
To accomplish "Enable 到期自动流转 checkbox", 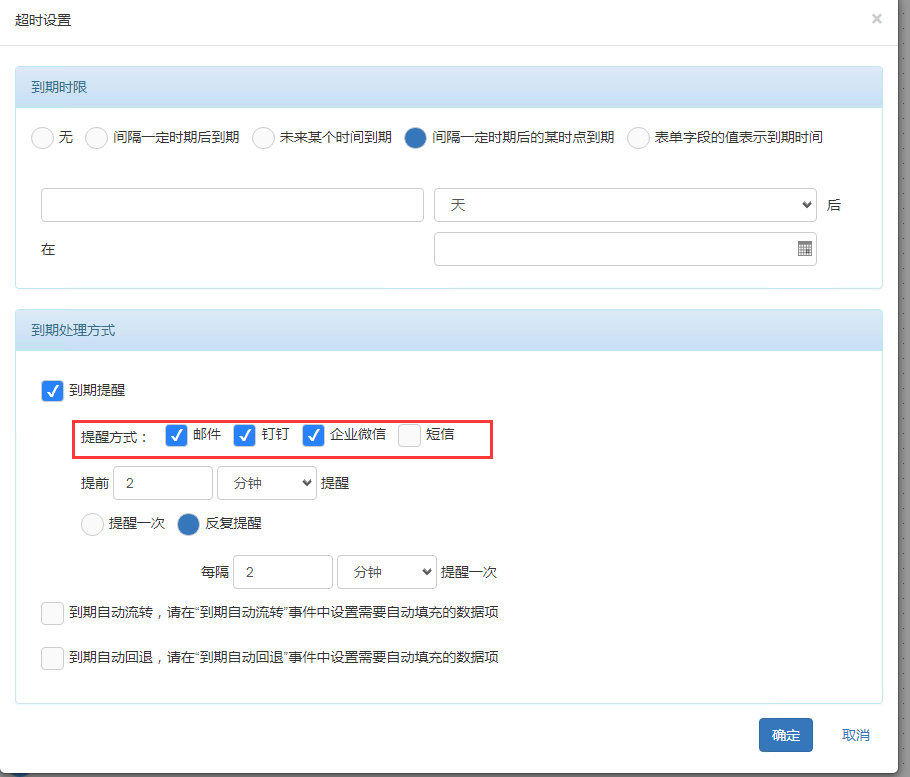I will point(52,613).
